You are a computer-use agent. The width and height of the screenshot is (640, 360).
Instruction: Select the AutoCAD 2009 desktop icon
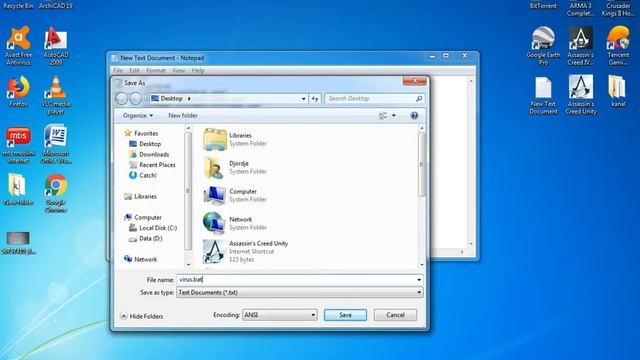(x=56, y=45)
